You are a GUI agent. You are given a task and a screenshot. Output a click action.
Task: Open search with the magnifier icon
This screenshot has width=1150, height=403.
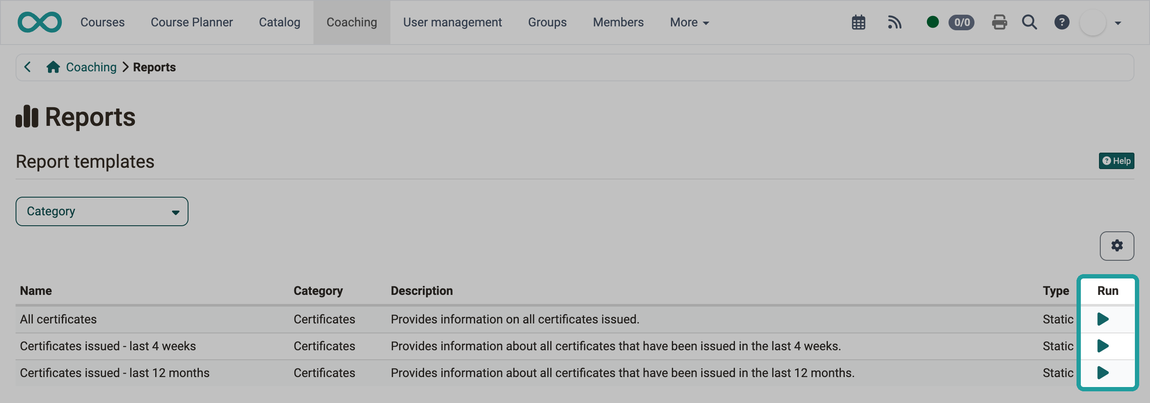[1030, 22]
